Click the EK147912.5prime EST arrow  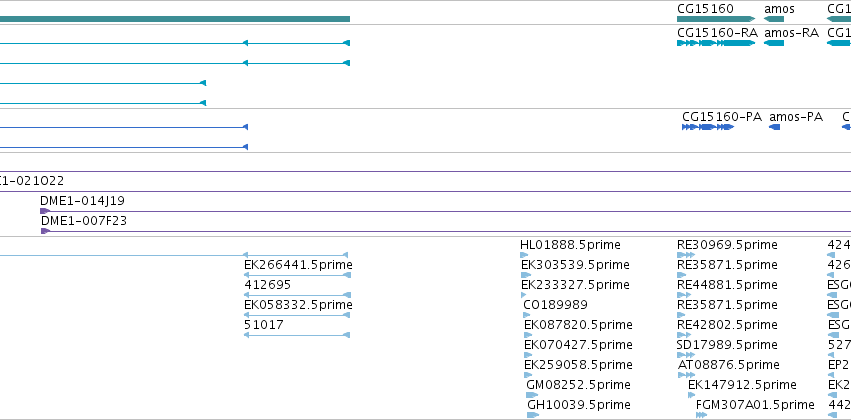692,395
